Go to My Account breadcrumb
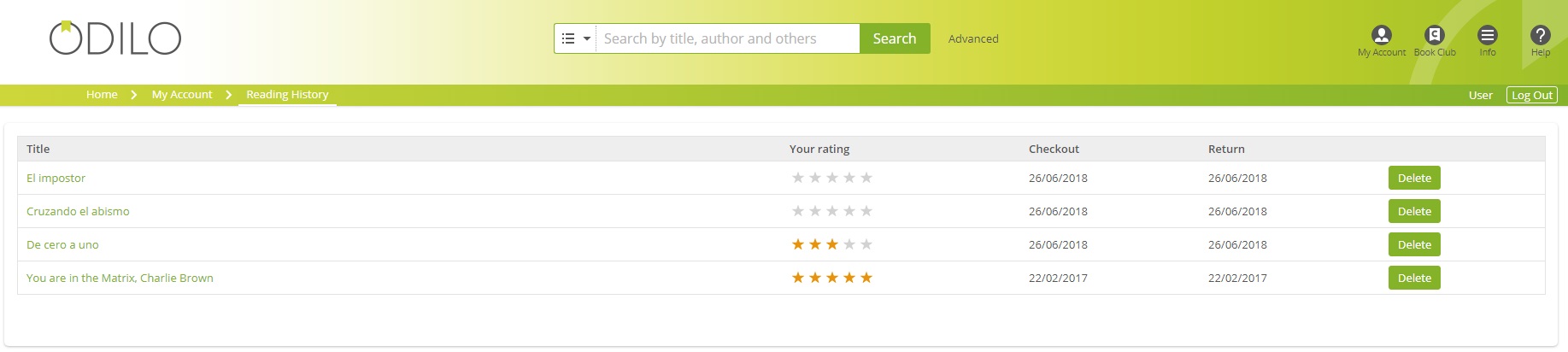This screenshot has width=1568, height=352. coord(182,95)
